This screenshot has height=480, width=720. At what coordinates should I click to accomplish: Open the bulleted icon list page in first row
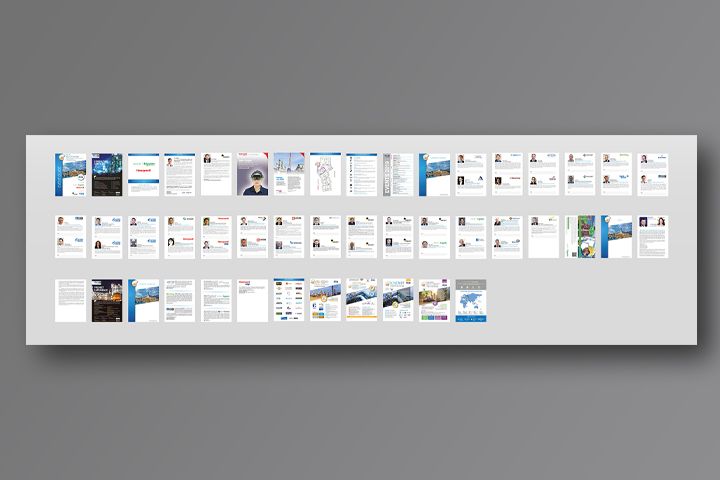click(x=361, y=175)
